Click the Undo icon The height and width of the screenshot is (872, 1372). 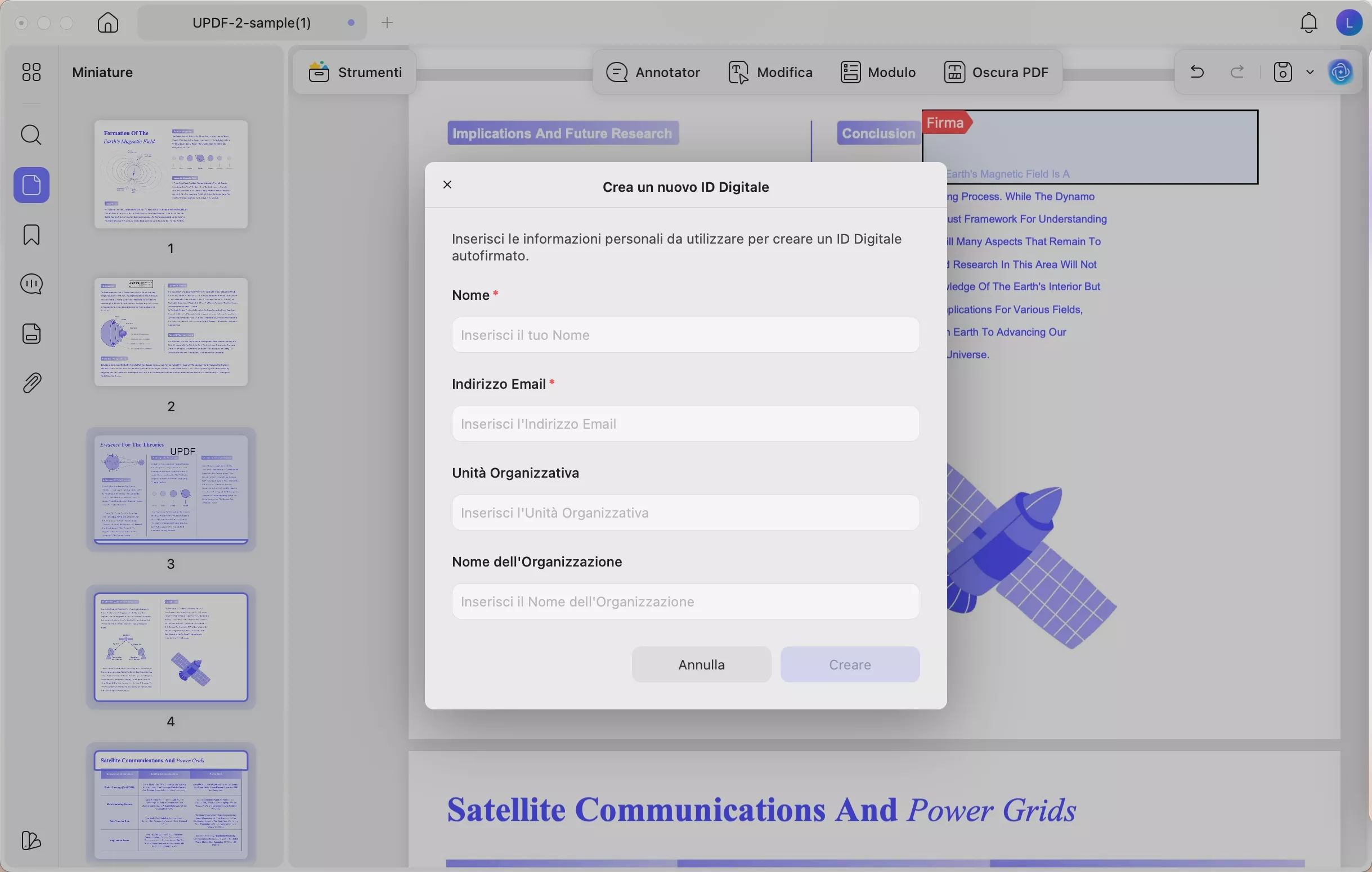(1196, 72)
